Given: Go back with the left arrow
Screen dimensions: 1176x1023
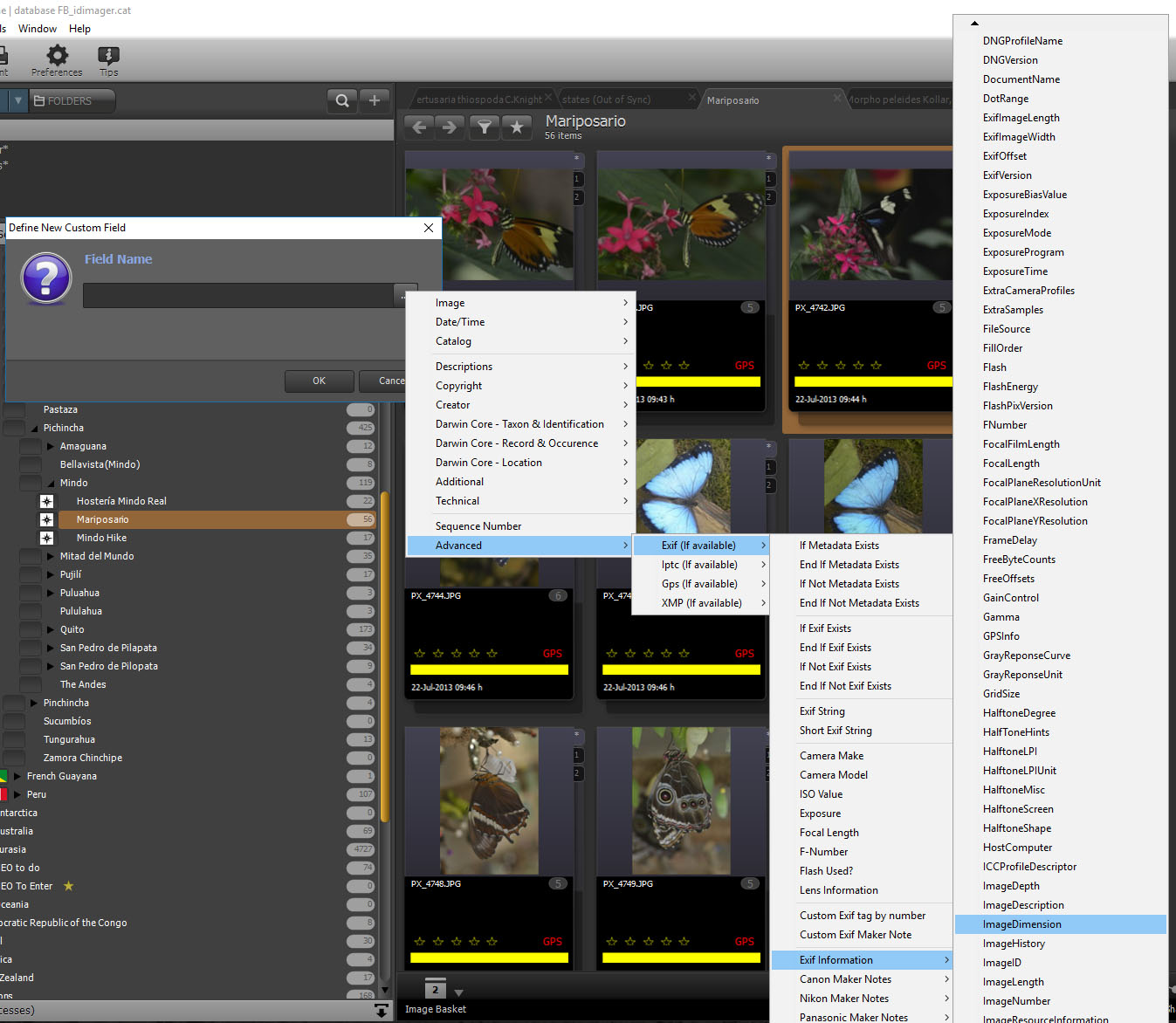Looking at the screenshot, I should tap(419, 127).
